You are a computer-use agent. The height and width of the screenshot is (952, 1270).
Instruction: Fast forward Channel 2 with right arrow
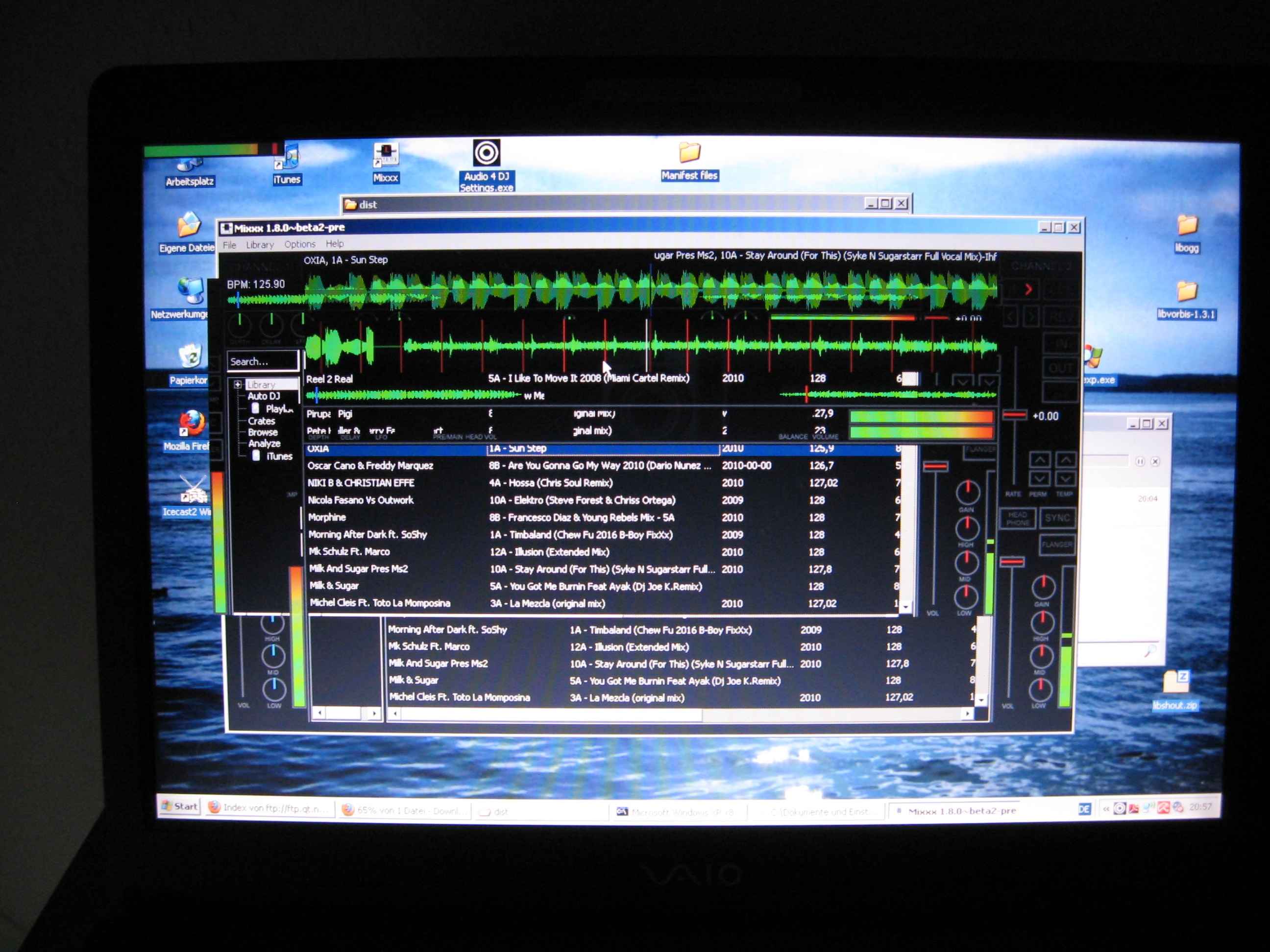pos(1031,316)
